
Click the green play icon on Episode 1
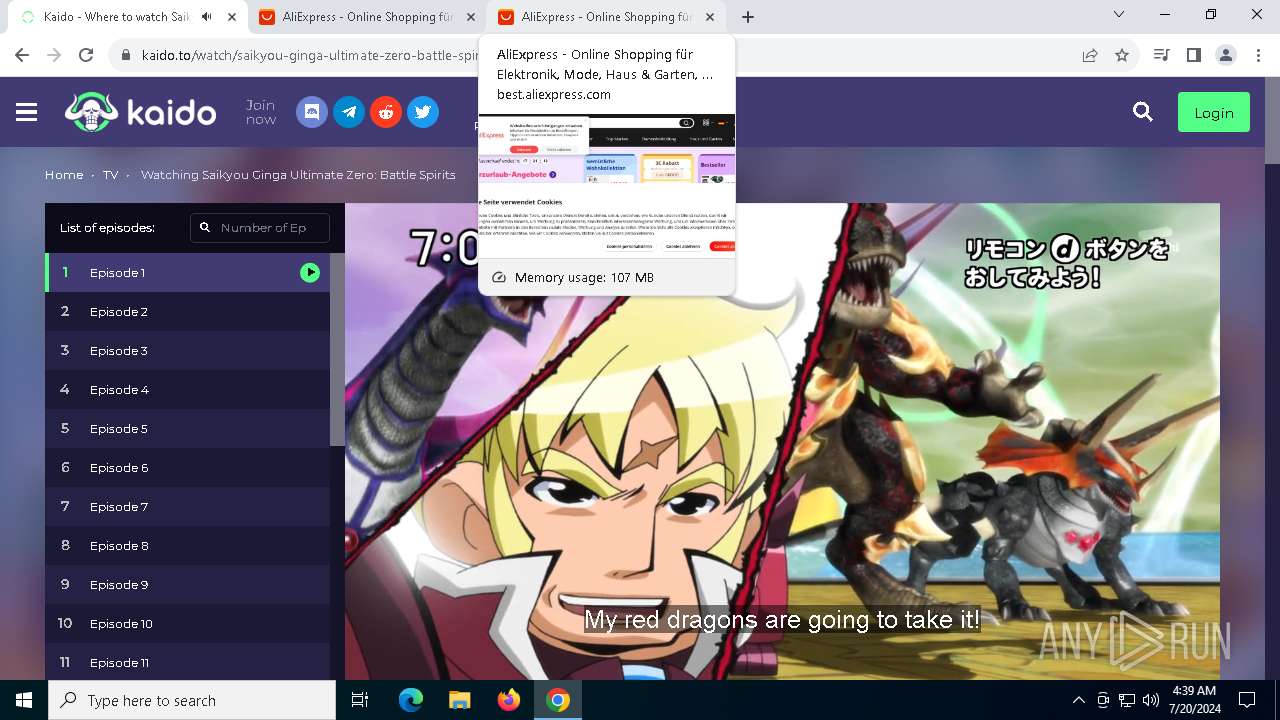click(310, 272)
